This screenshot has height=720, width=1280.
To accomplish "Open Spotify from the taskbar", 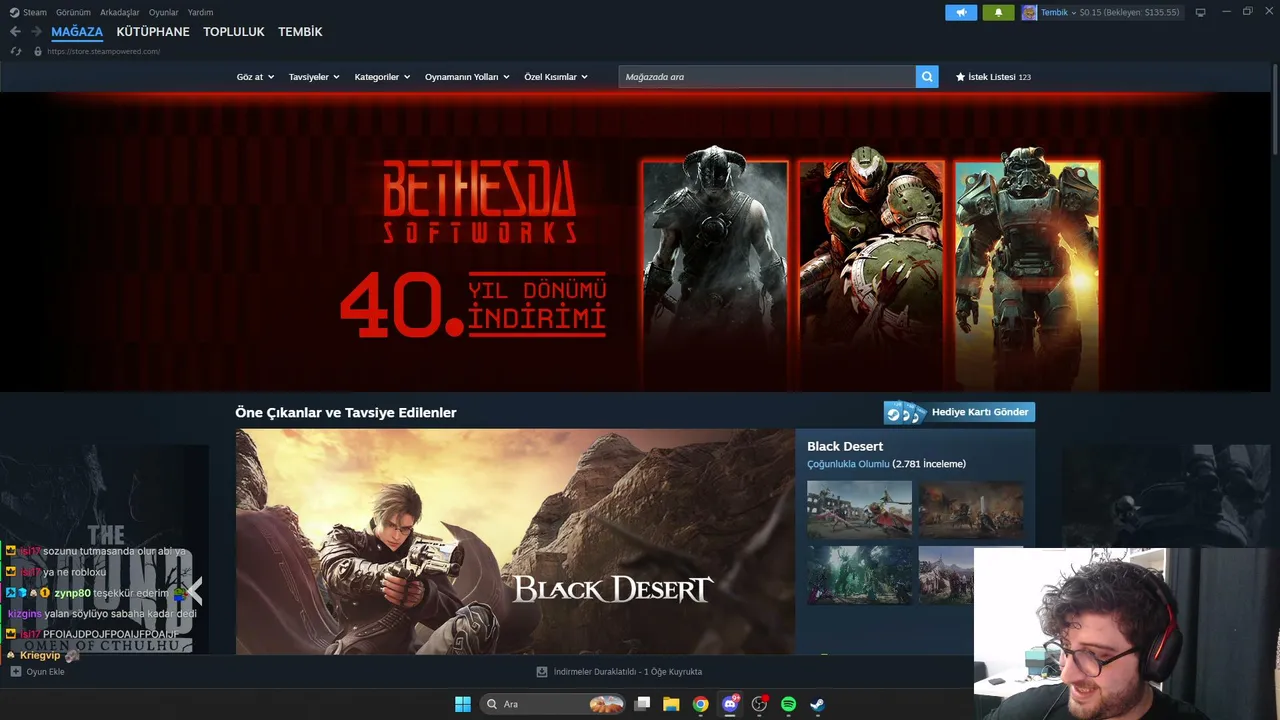I will 788,704.
